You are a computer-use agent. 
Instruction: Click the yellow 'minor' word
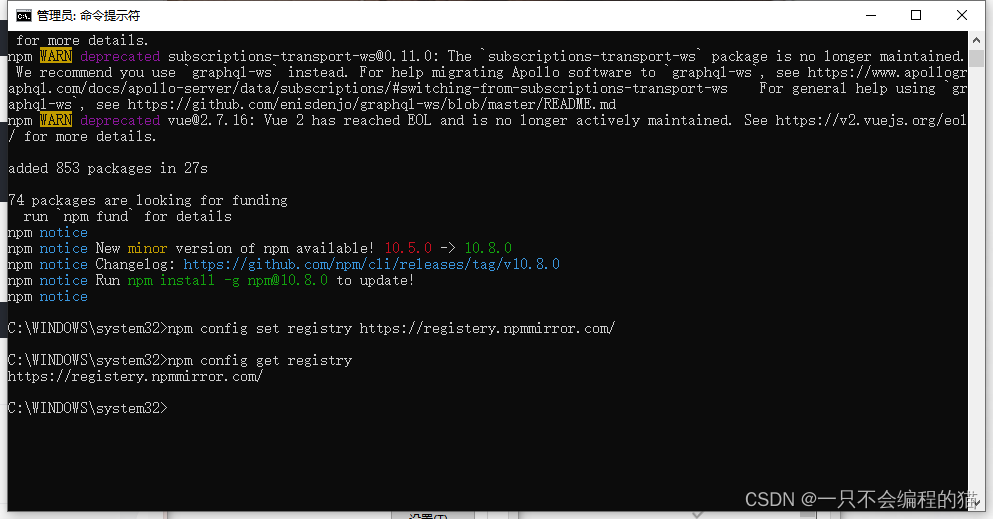[x=147, y=248]
